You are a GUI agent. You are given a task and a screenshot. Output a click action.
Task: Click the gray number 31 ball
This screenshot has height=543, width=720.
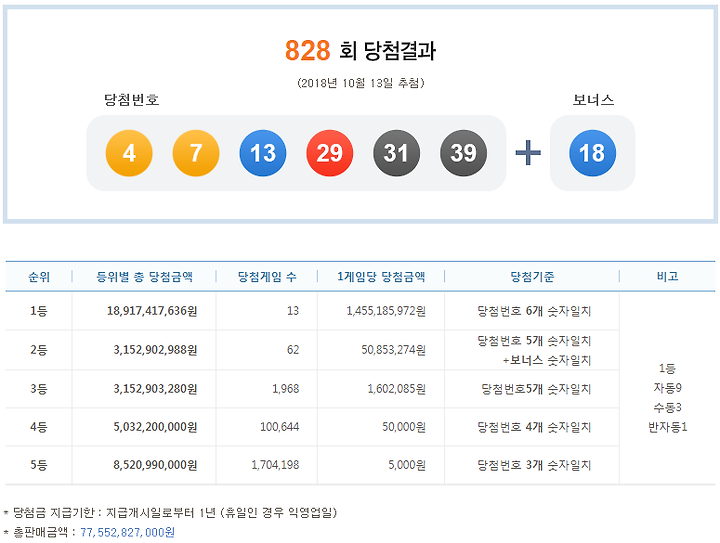396,153
